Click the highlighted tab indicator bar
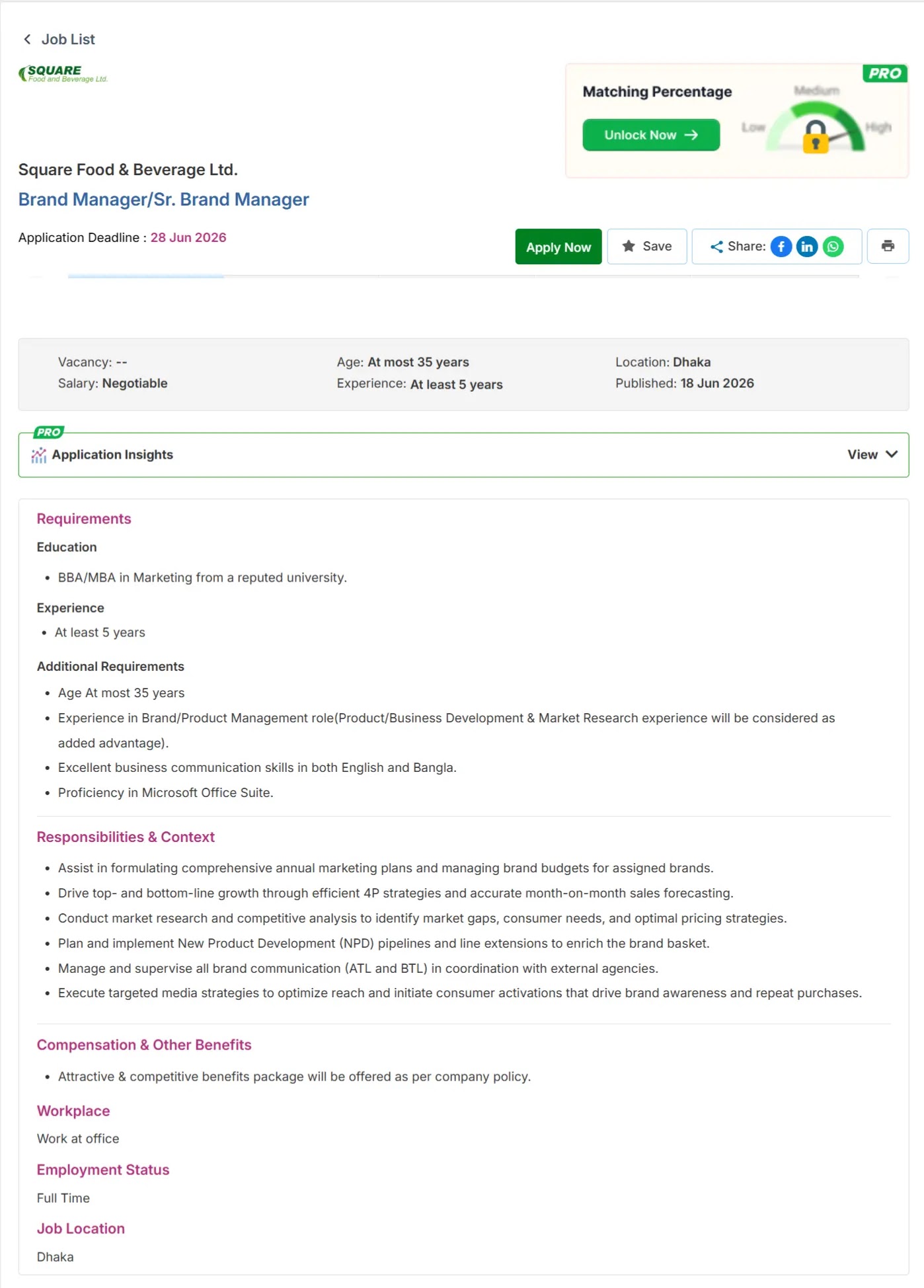The height and width of the screenshot is (1288, 924). [145, 276]
